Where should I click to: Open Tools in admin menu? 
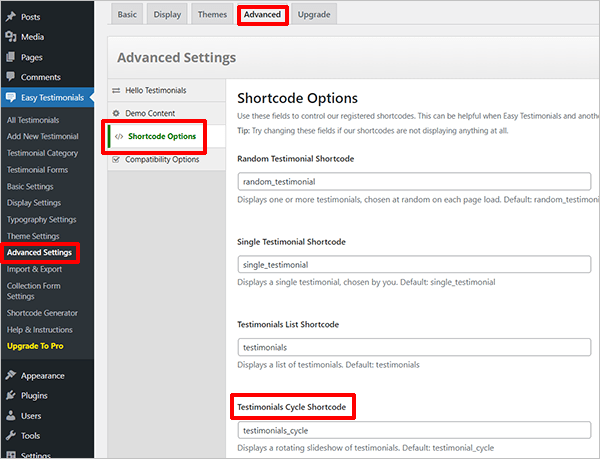[31, 436]
